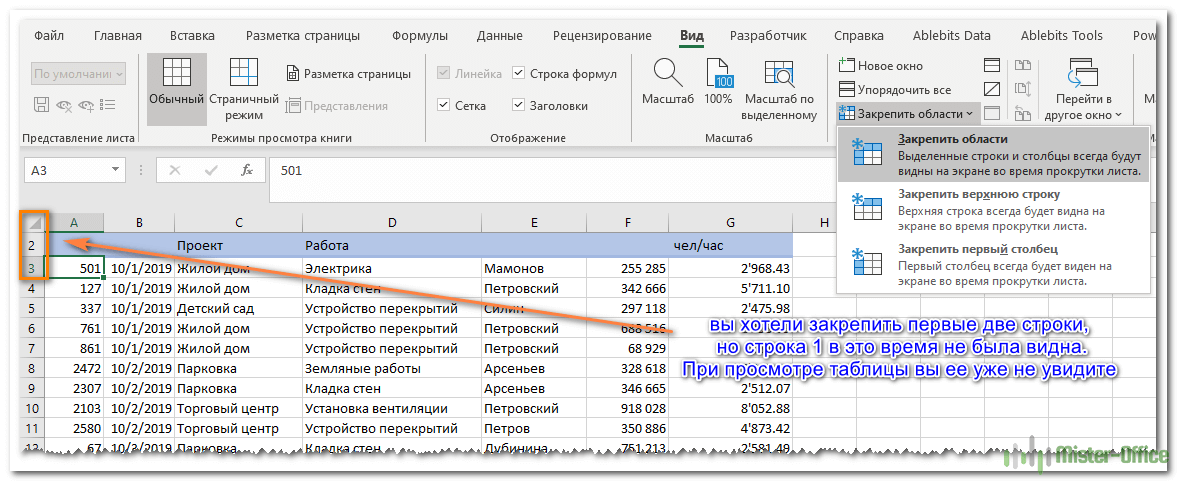This screenshot has width=1178, height=482.
Task: Switch to the Данные ribbon tab
Action: 499,36
